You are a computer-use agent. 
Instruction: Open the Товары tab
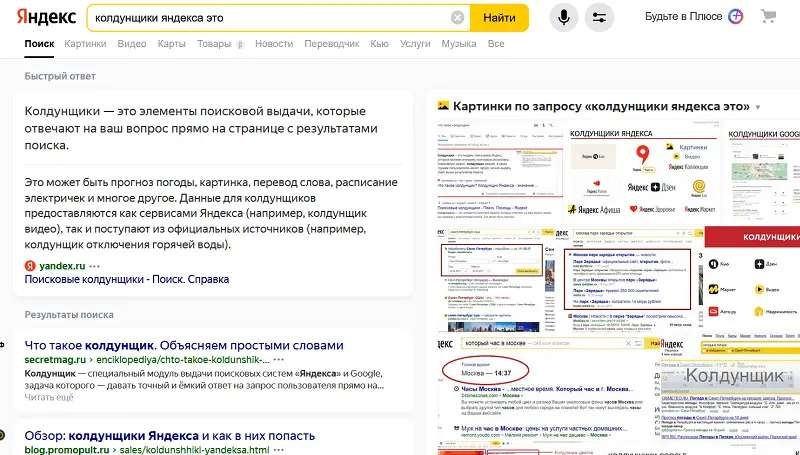[x=214, y=44]
